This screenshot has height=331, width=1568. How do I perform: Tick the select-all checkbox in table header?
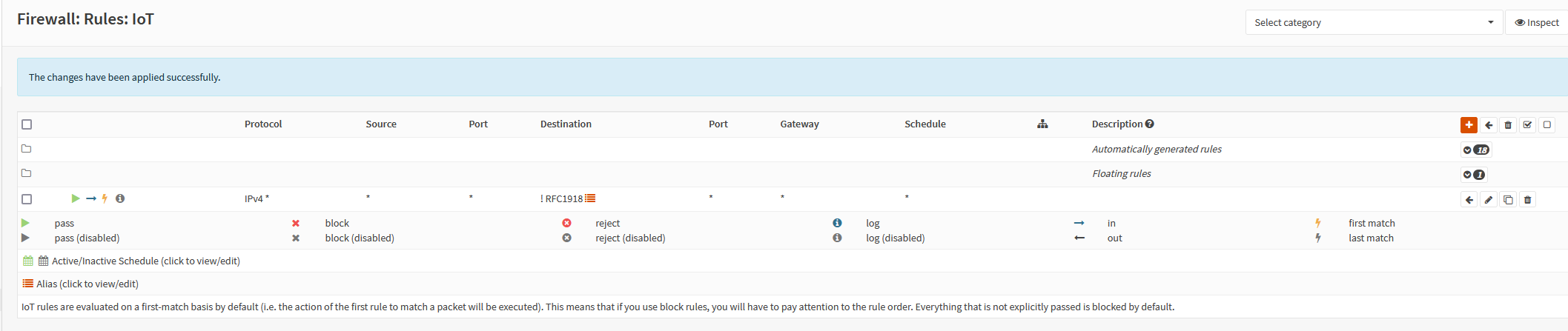pos(27,124)
